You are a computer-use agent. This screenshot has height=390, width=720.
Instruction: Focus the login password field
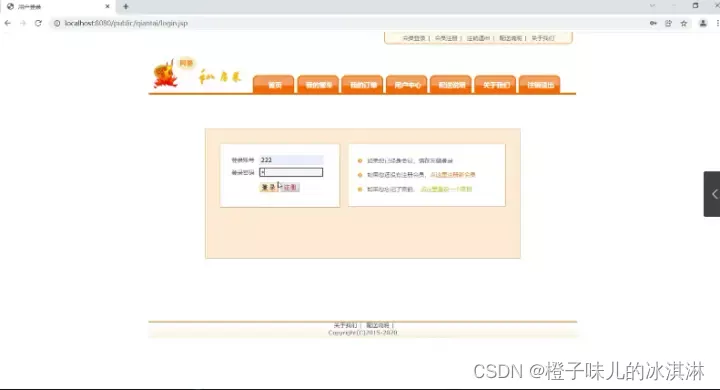tap(291, 172)
